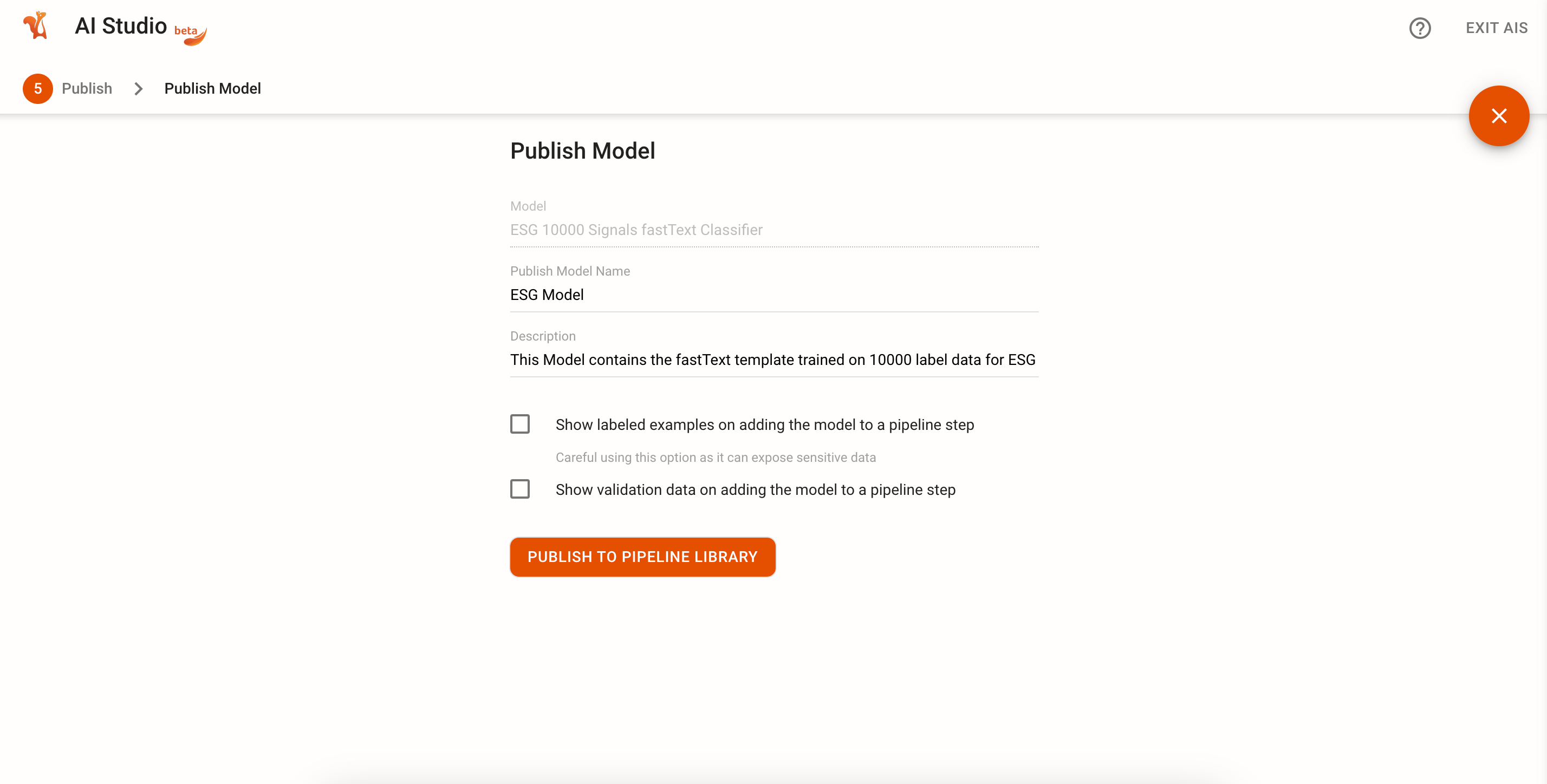
Task: Focus the Publish Model Name field
Action: click(773, 295)
